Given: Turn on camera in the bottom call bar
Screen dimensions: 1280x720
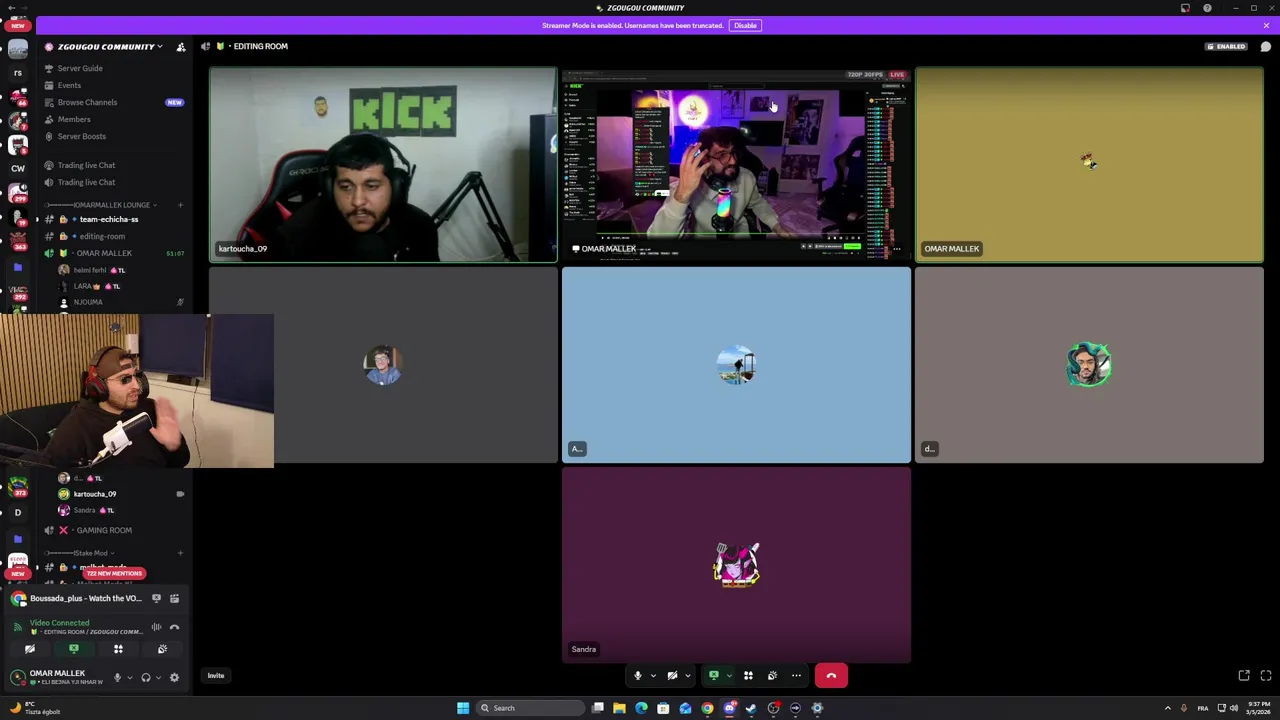Looking at the screenshot, I should pos(672,676).
